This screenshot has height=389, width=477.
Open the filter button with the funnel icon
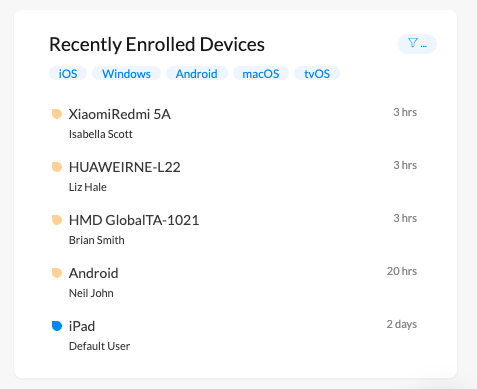coord(417,44)
